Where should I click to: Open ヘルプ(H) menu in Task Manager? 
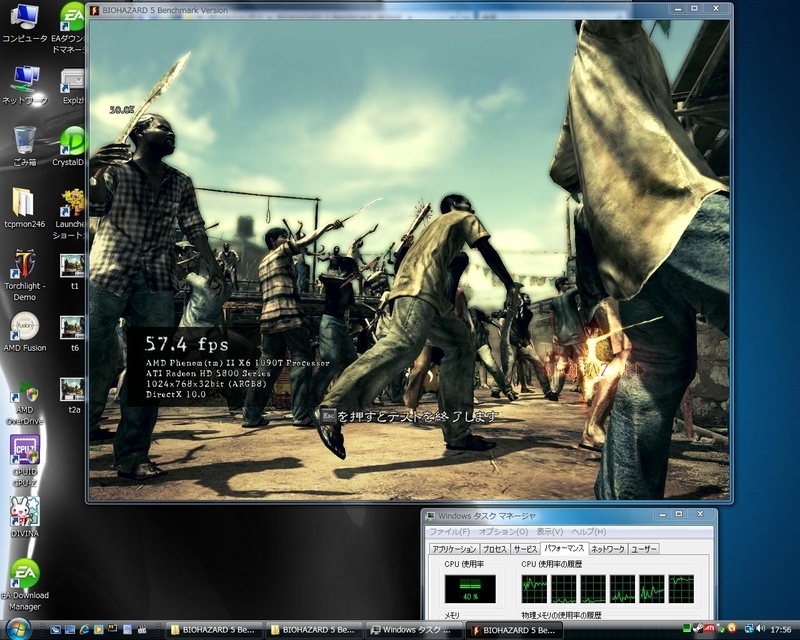coord(588,532)
